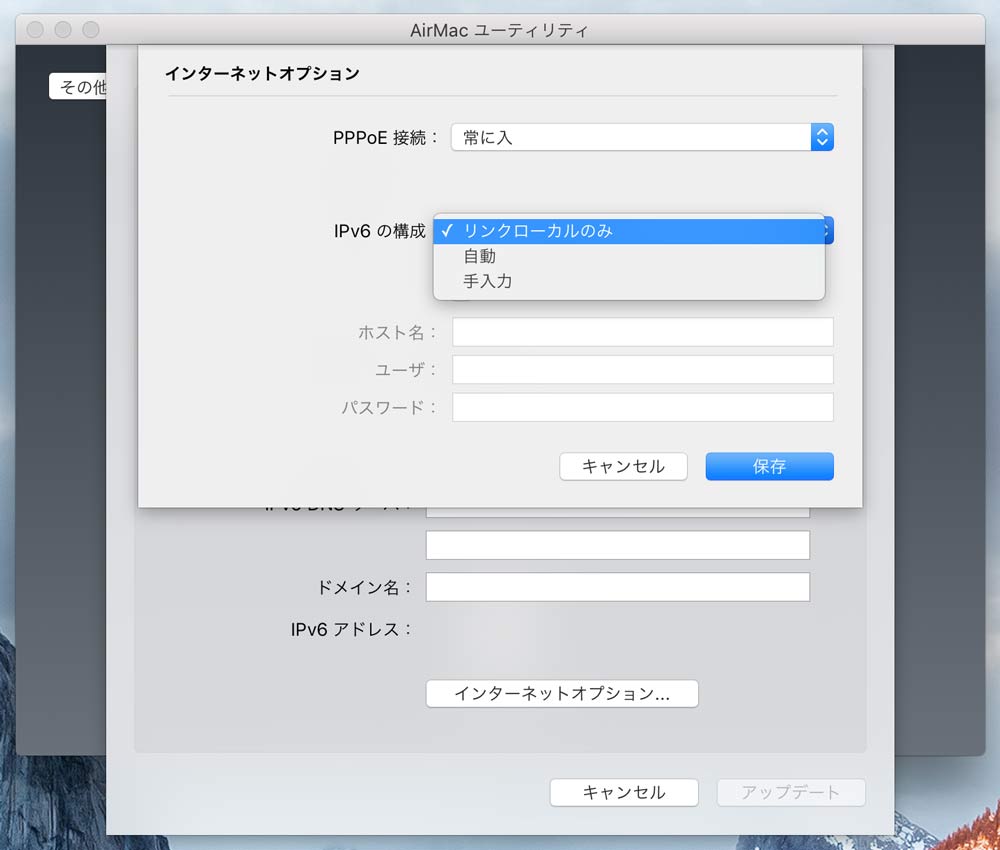Viewport: 1000px width, 850px height.
Task: Choose 自動 from IPv6 configuration menu
Action: [629, 256]
